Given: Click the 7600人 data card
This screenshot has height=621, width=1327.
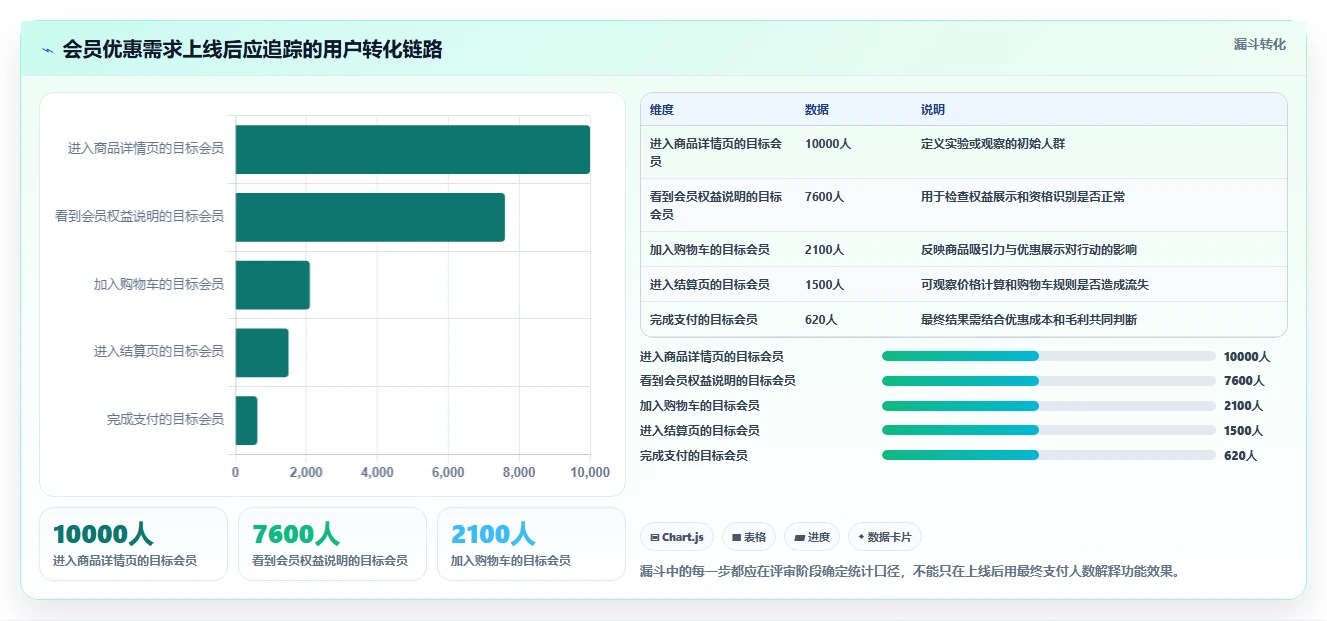Looking at the screenshot, I should 332,544.
